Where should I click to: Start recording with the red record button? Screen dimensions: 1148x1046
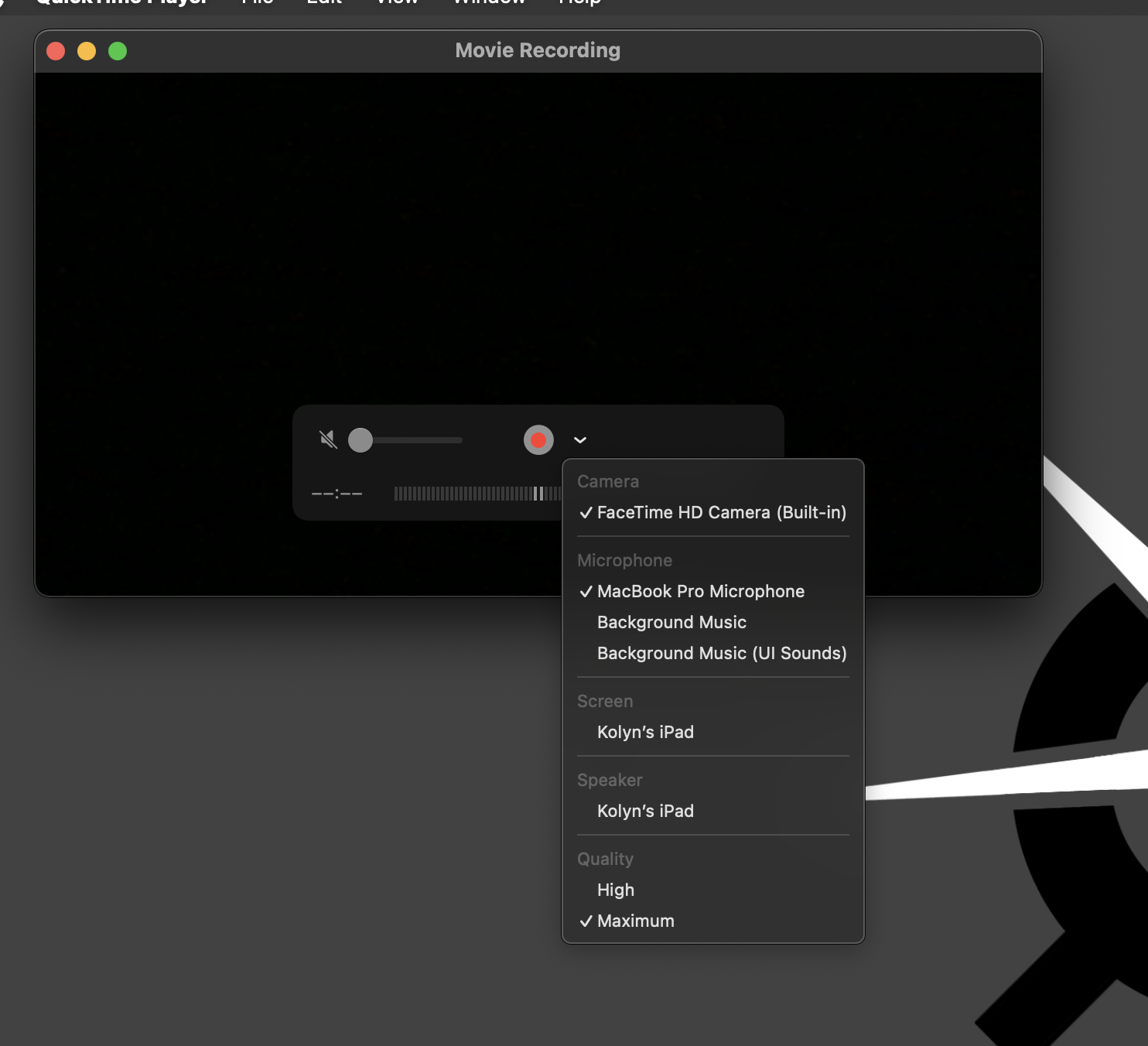(538, 440)
